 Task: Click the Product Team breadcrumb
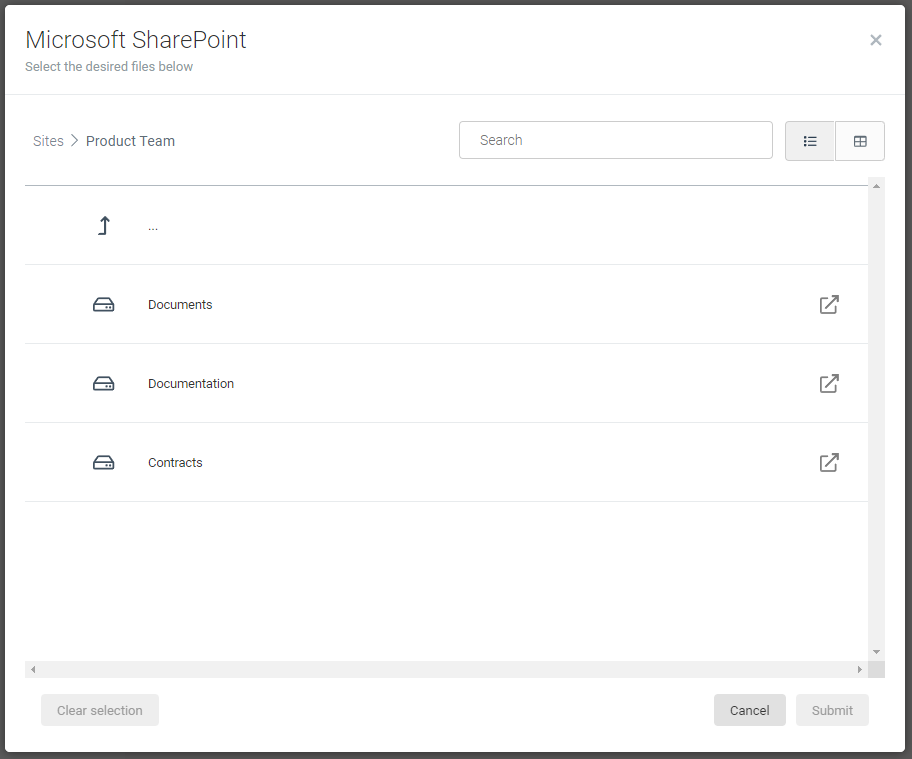[x=130, y=141]
